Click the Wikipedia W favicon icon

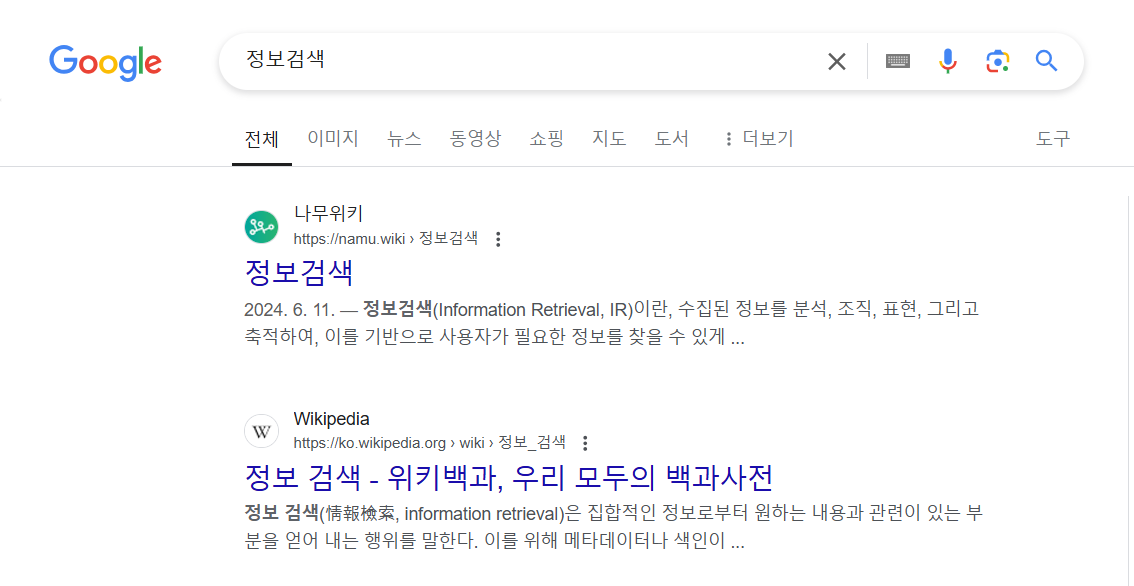pyautogui.click(x=261, y=431)
